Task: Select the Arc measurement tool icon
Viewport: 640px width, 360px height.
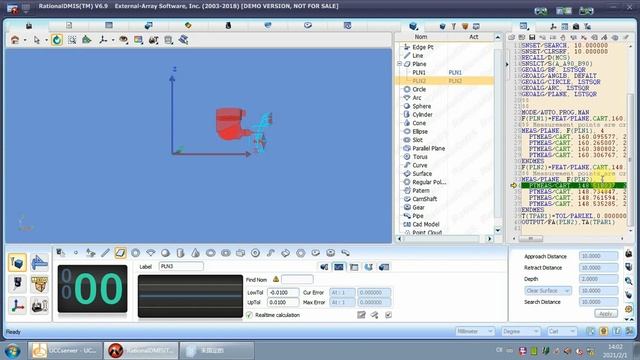Action: [x=151, y=253]
